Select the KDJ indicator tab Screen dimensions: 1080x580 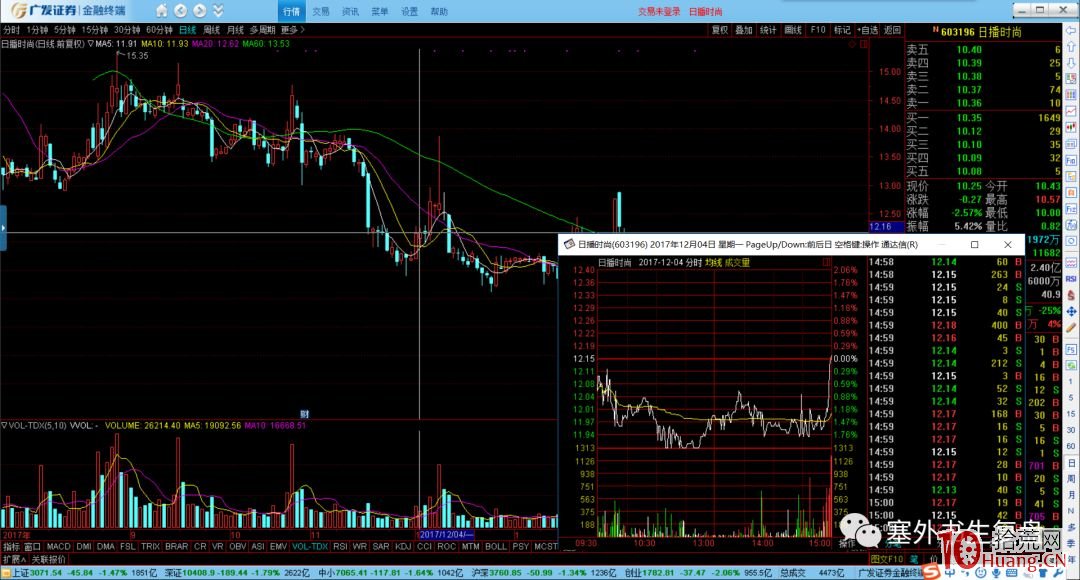click(x=403, y=546)
